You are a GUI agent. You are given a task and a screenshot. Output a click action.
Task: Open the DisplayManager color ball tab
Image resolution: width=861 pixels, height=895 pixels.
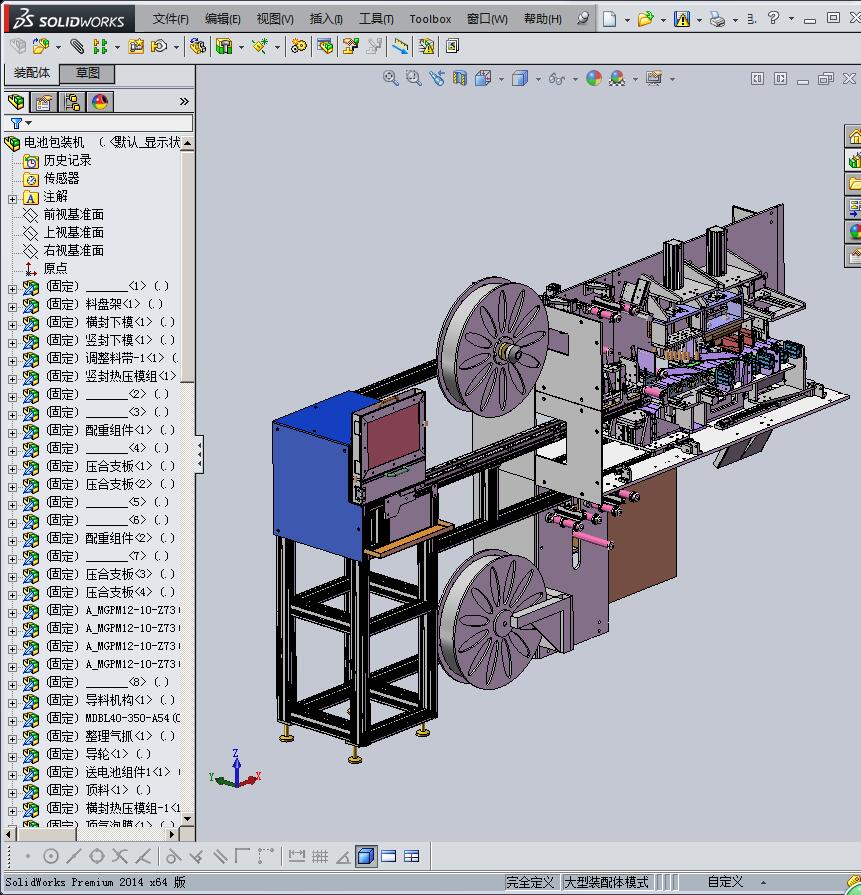(x=100, y=102)
